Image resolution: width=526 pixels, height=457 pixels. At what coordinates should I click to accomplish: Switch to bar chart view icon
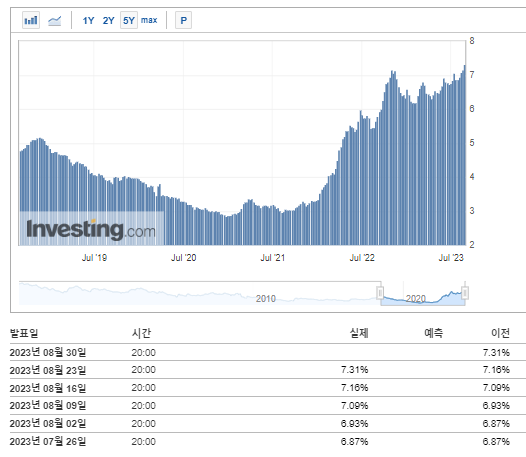[x=31, y=20]
